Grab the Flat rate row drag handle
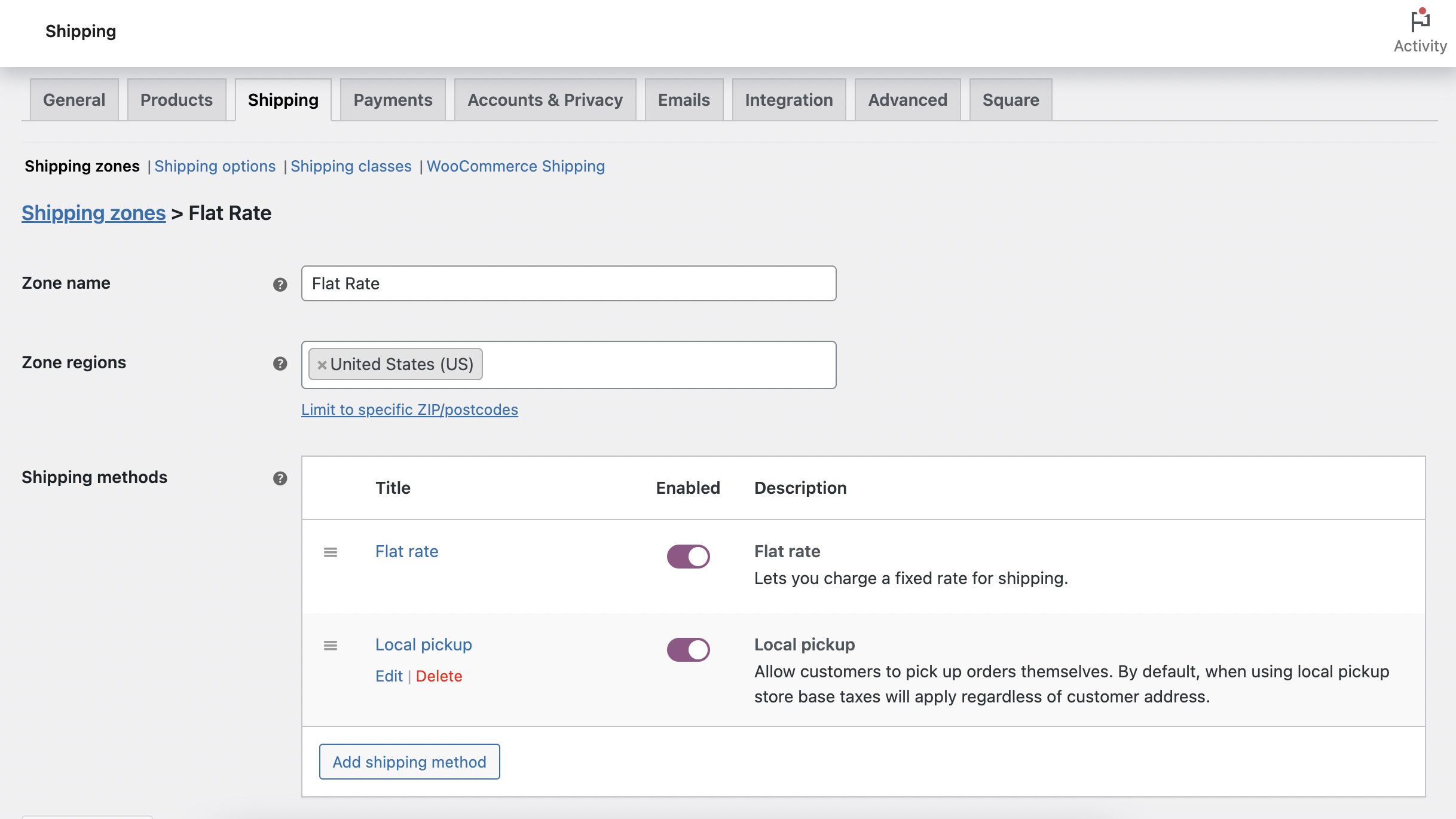1456x819 pixels. click(x=331, y=552)
